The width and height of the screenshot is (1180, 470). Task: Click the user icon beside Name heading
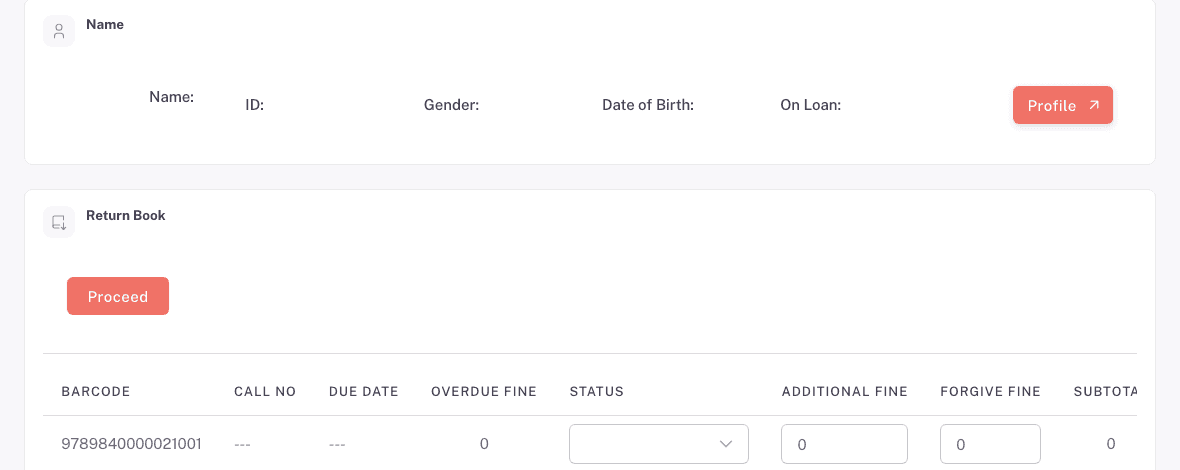(59, 31)
